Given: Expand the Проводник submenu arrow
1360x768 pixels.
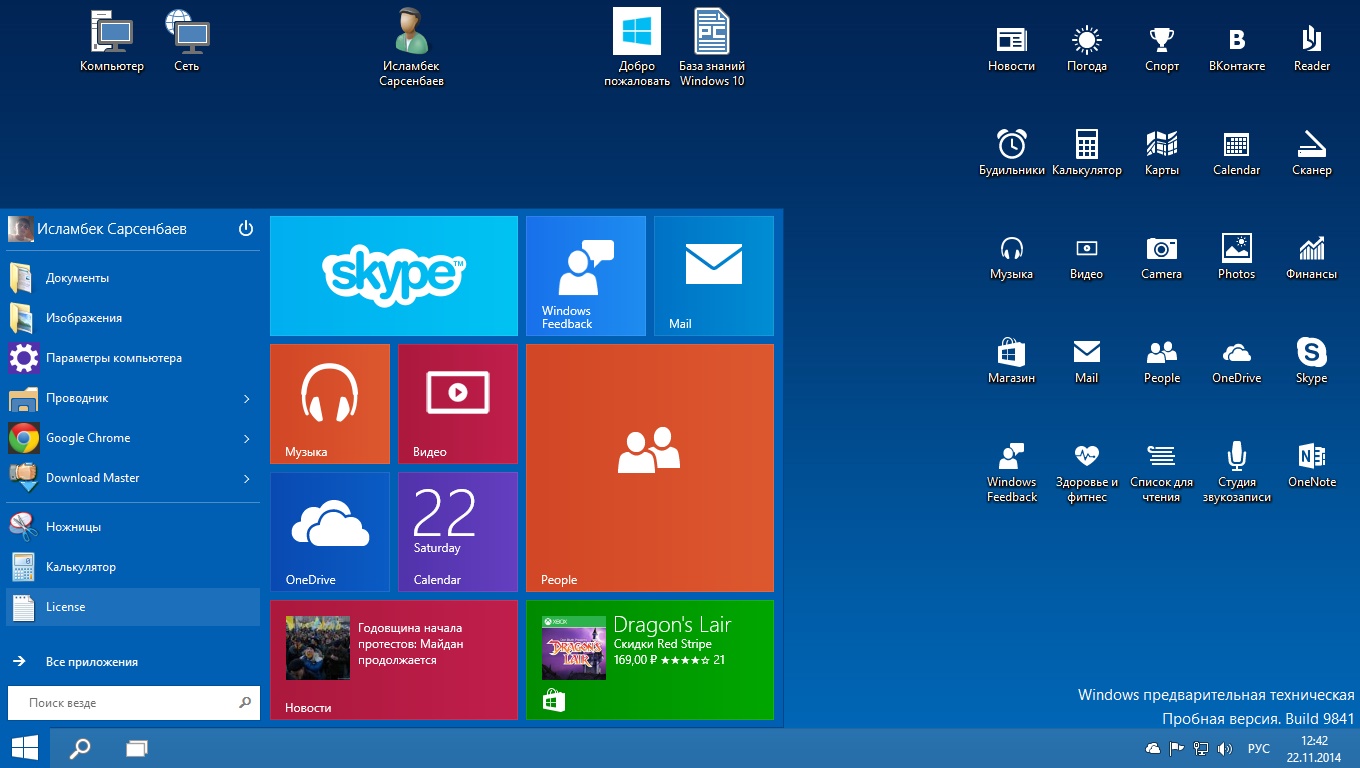Looking at the screenshot, I should click(247, 399).
